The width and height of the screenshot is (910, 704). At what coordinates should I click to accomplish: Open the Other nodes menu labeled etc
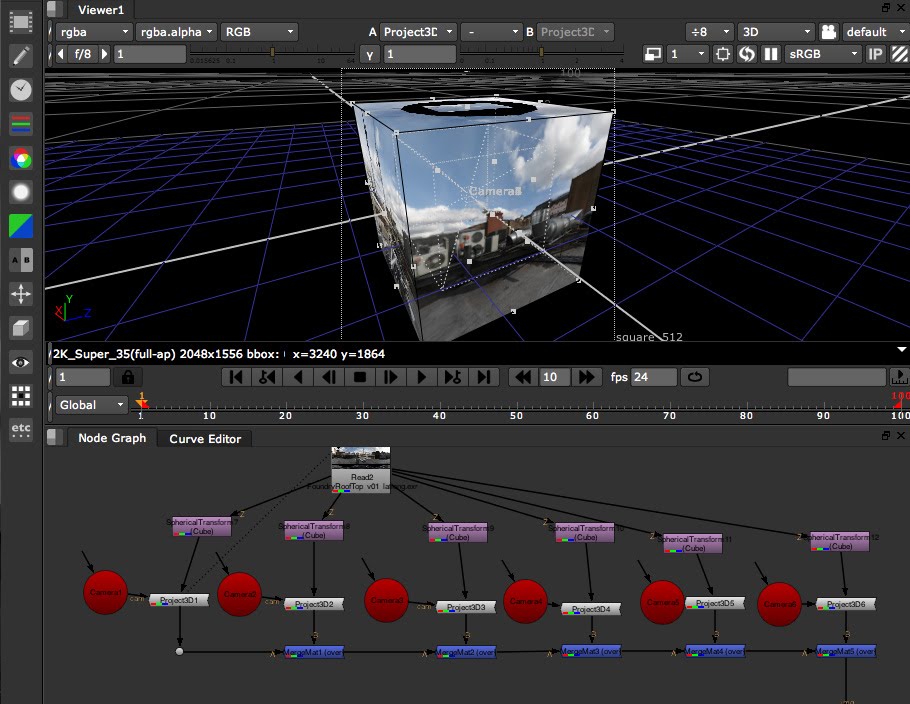coord(21,430)
